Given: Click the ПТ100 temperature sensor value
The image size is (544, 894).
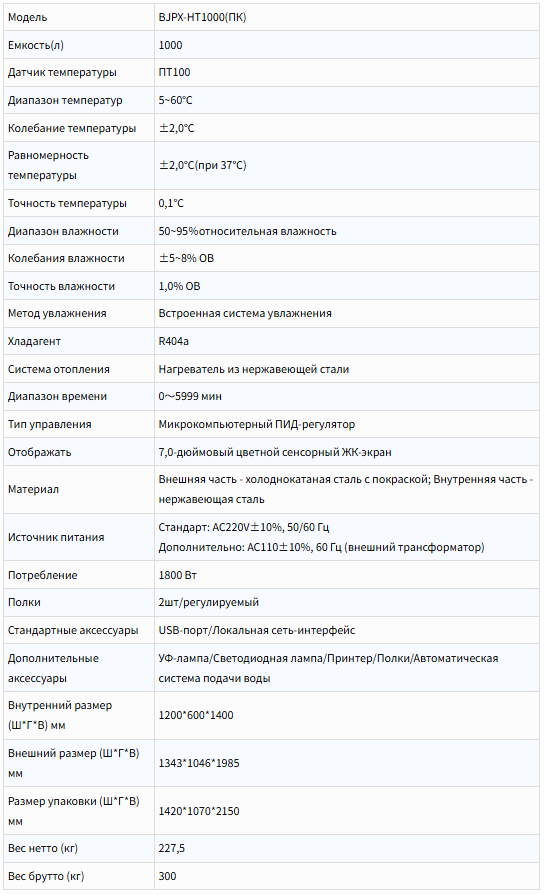Looking at the screenshot, I should (174, 72).
